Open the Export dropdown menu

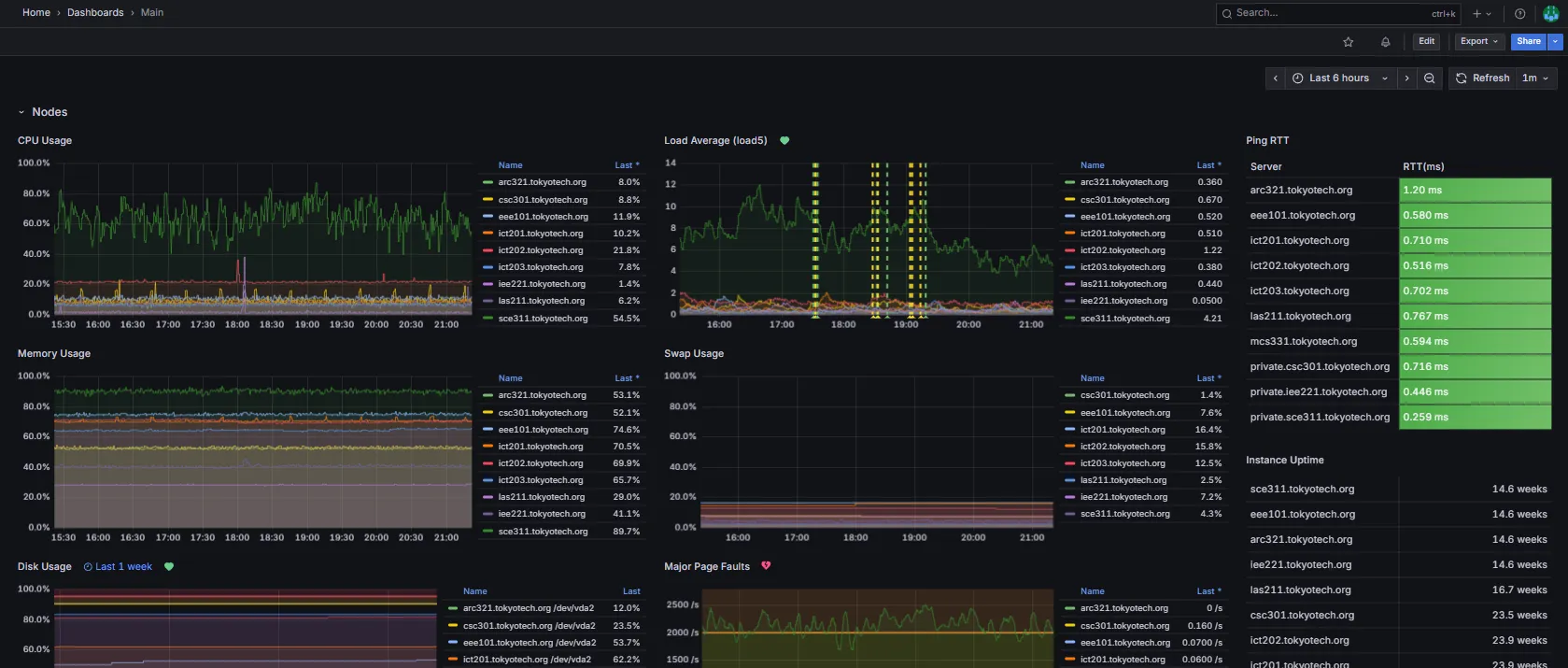(x=1478, y=41)
